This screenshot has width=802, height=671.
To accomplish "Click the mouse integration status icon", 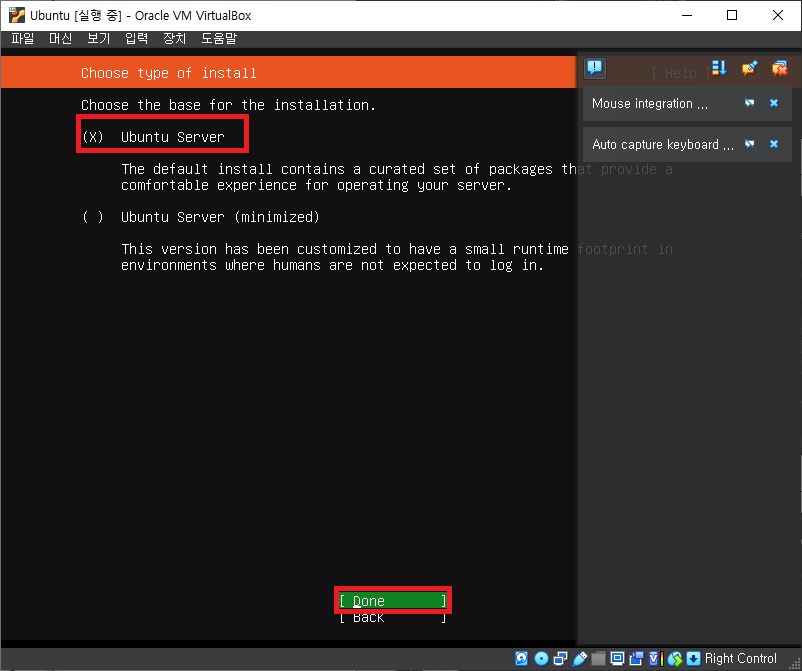I will [675, 658].
